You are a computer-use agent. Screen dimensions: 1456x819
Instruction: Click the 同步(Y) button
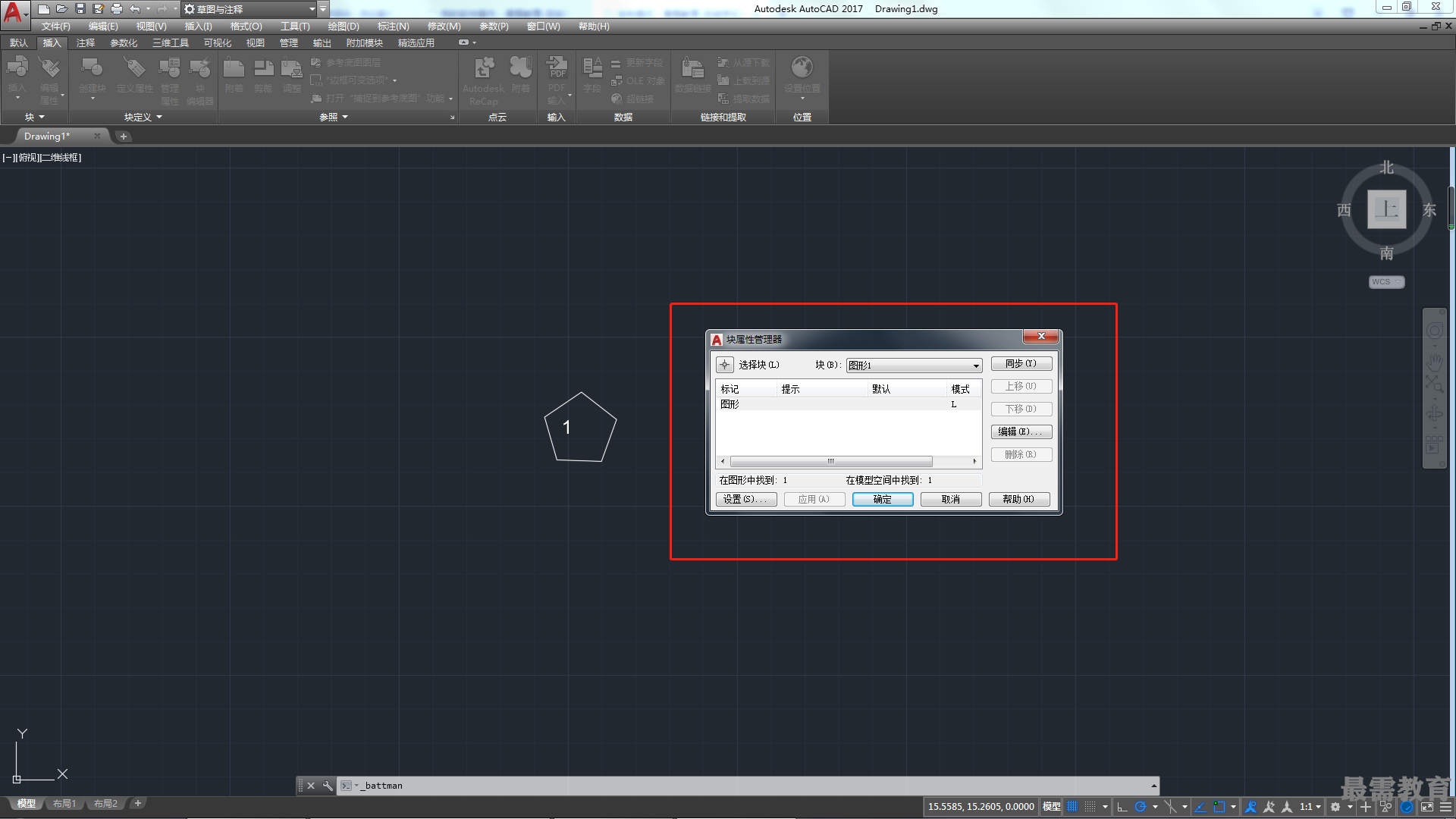(x=1021, y=364)
